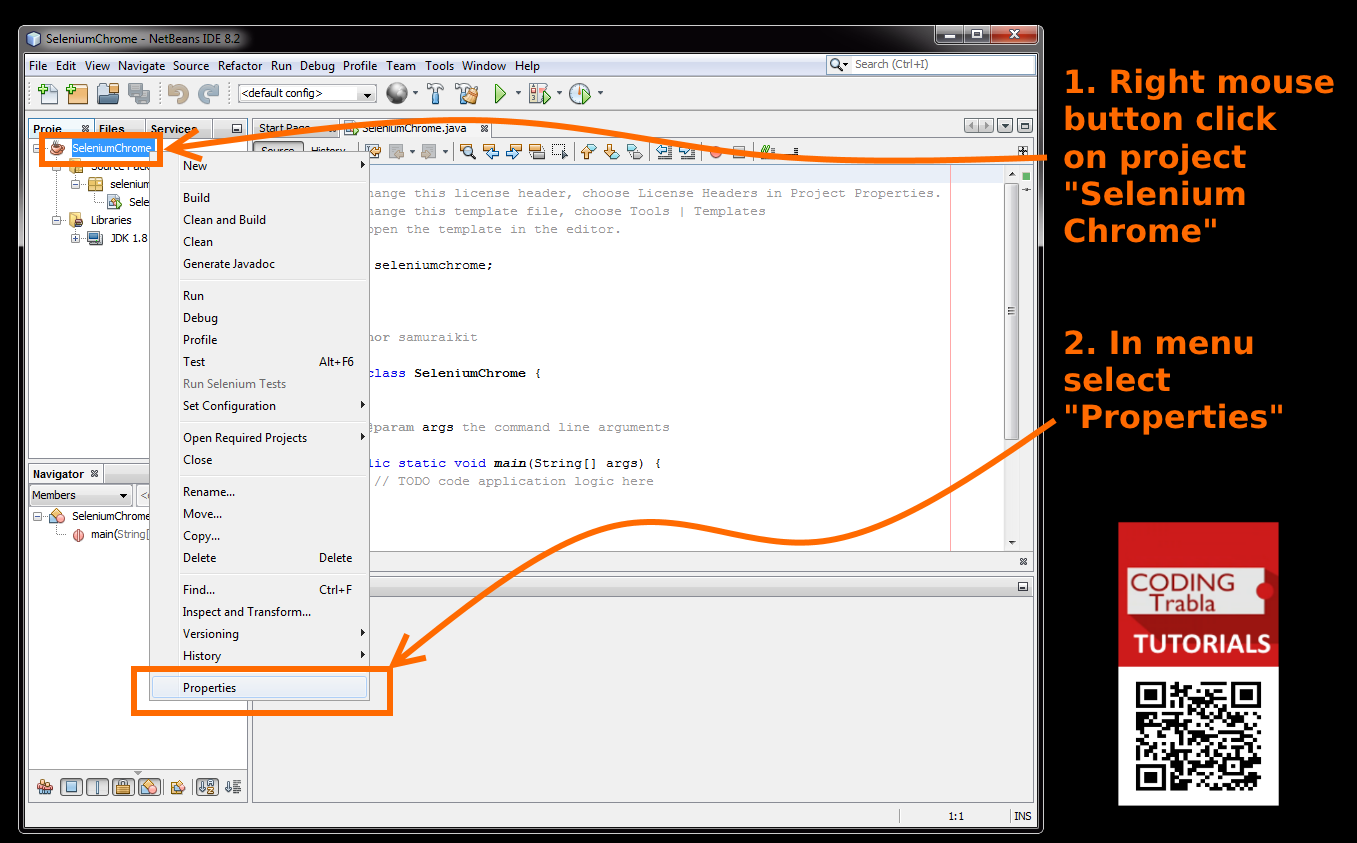The width and height of the screenshot is (1357, 843).
Task: Open dropdown arrow next to Debug Project
Action: pyautogui.click(x=559, y=93)
